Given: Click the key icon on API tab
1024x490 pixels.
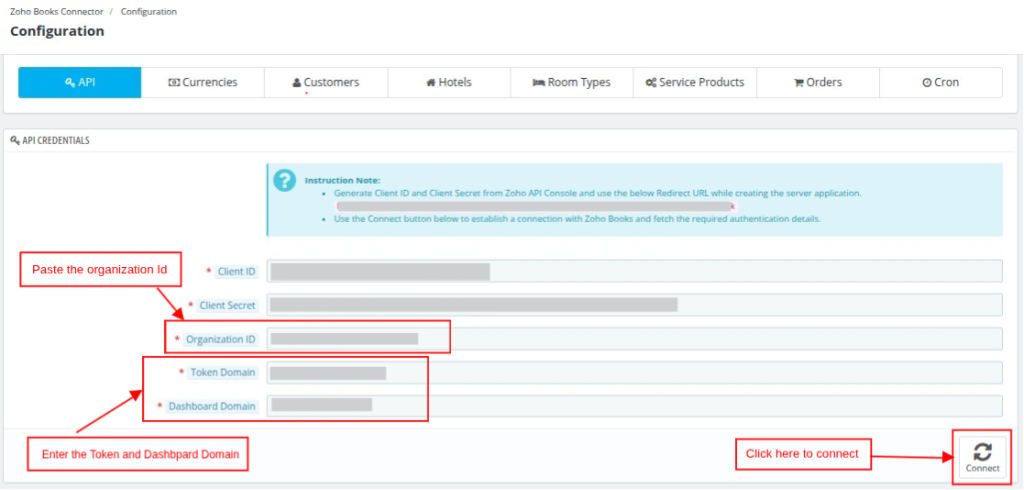Looking at the screenshot, I should coord(70,83).
